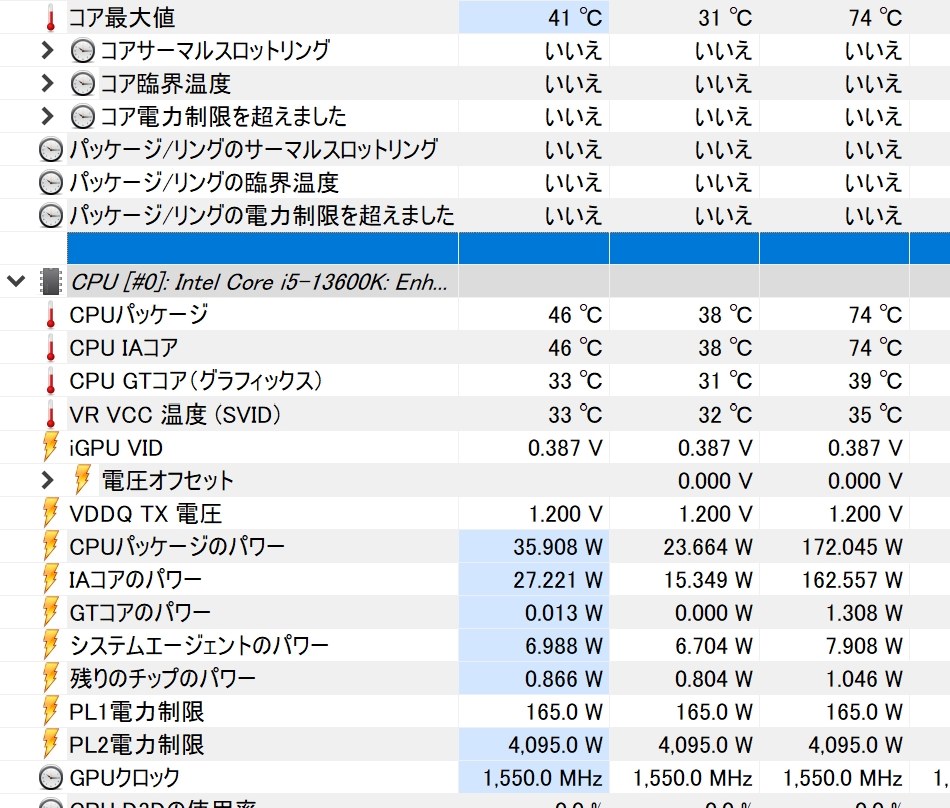Select the VR VCC 温度 (SVID) label
Image resolution: width=950 pixels, height=808 pixels.
(x=175, y=414)
